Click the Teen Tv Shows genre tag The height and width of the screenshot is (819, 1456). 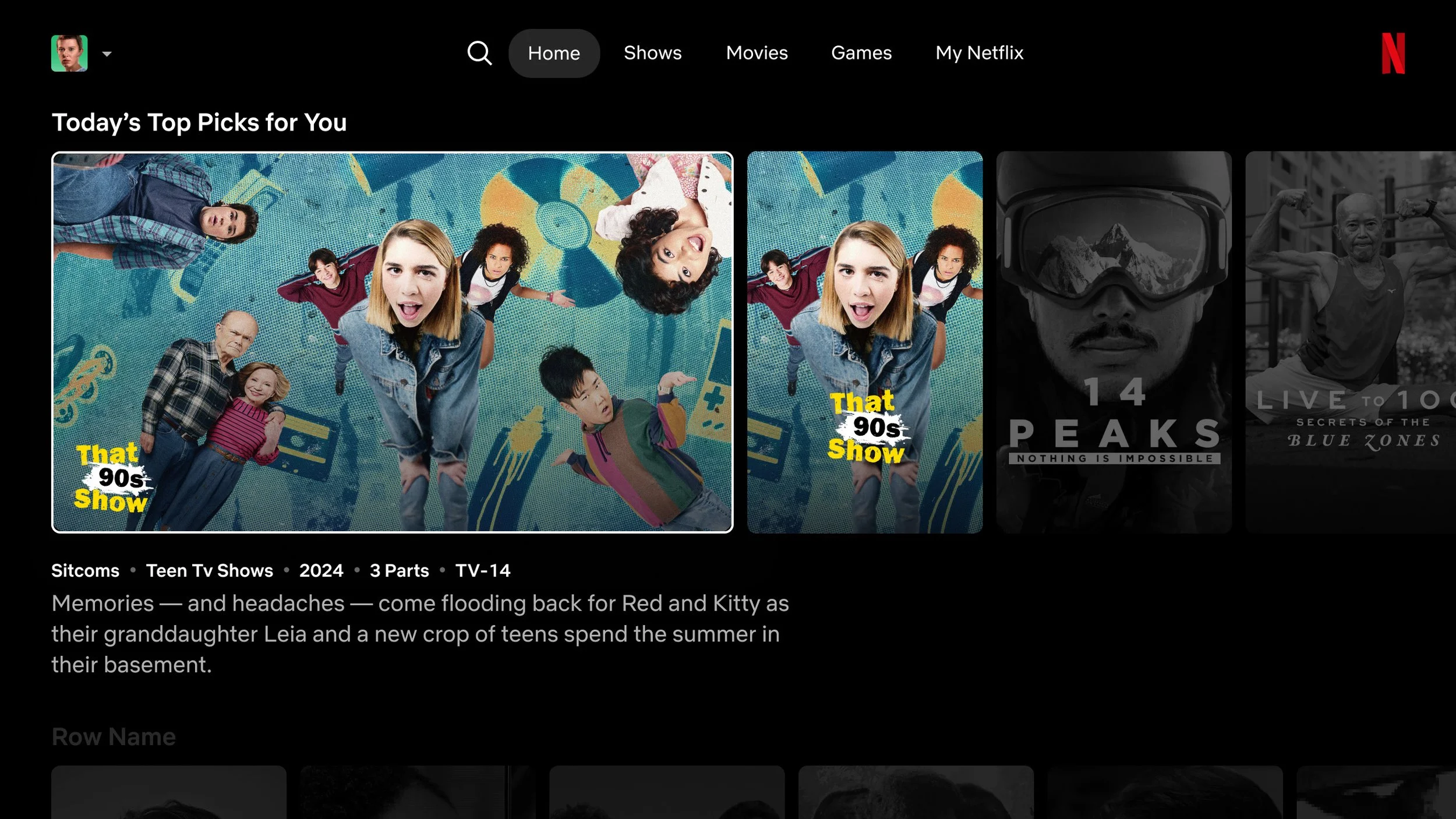coord(209,570)
